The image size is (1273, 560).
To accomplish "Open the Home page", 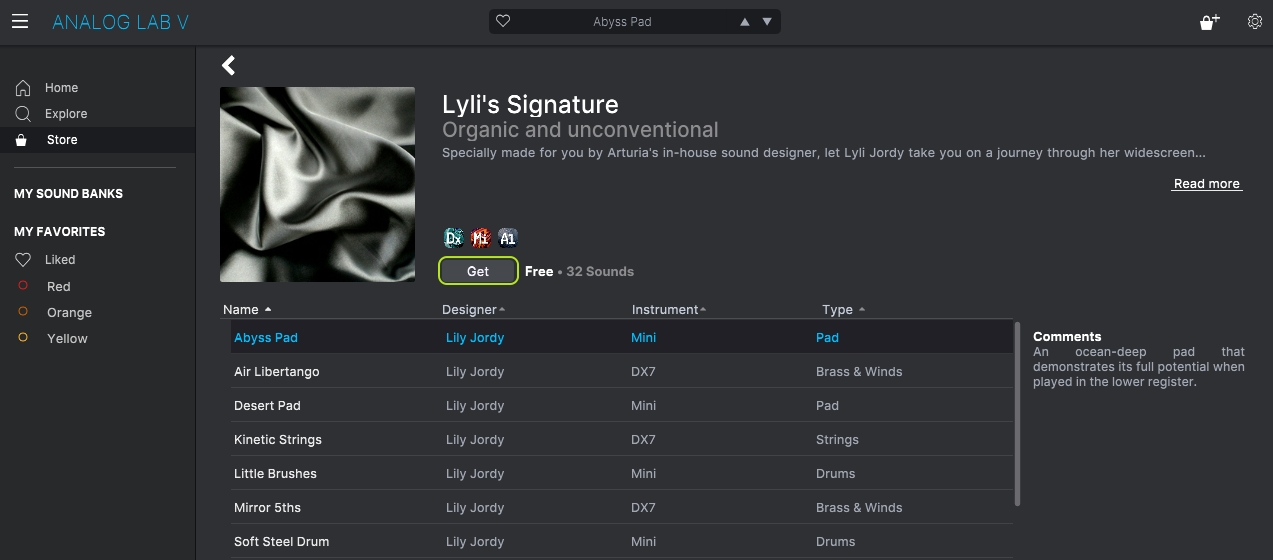I will click(61, 88).
